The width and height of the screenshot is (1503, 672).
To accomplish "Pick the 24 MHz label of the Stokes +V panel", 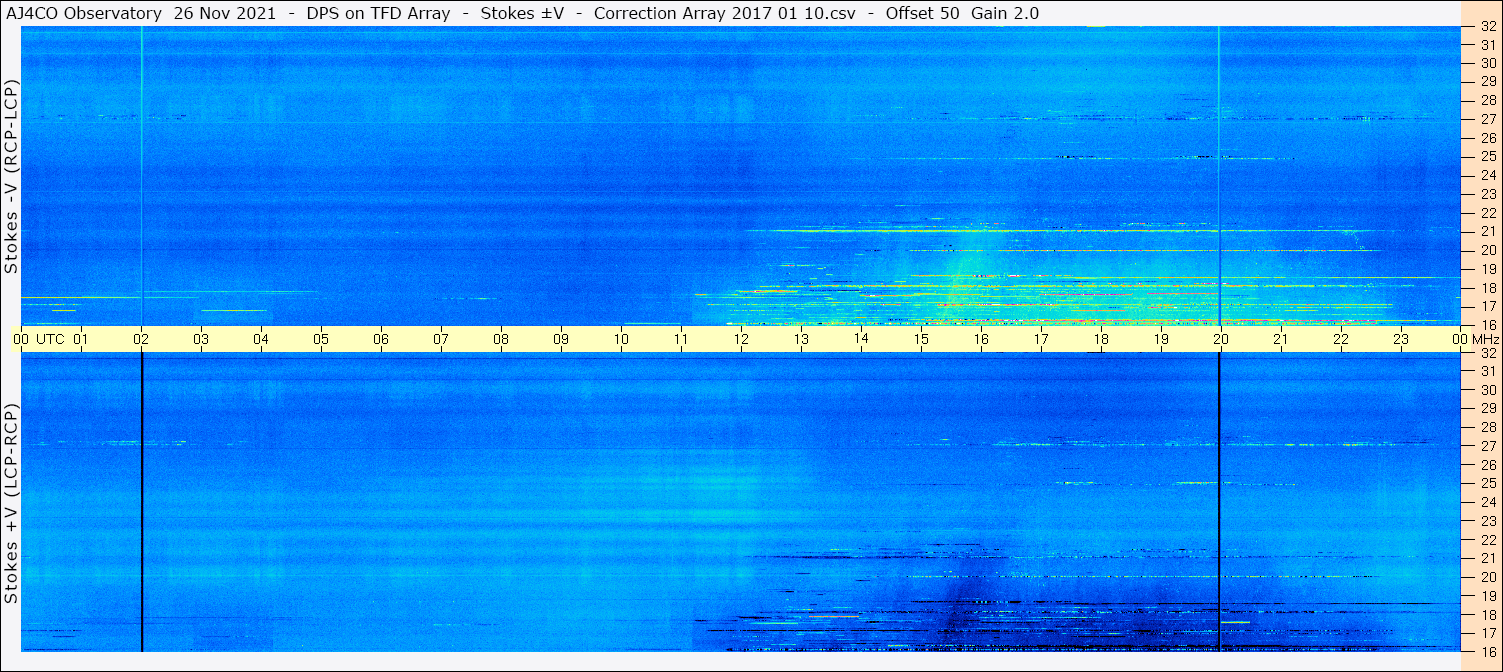I will tap(1487, 502).
